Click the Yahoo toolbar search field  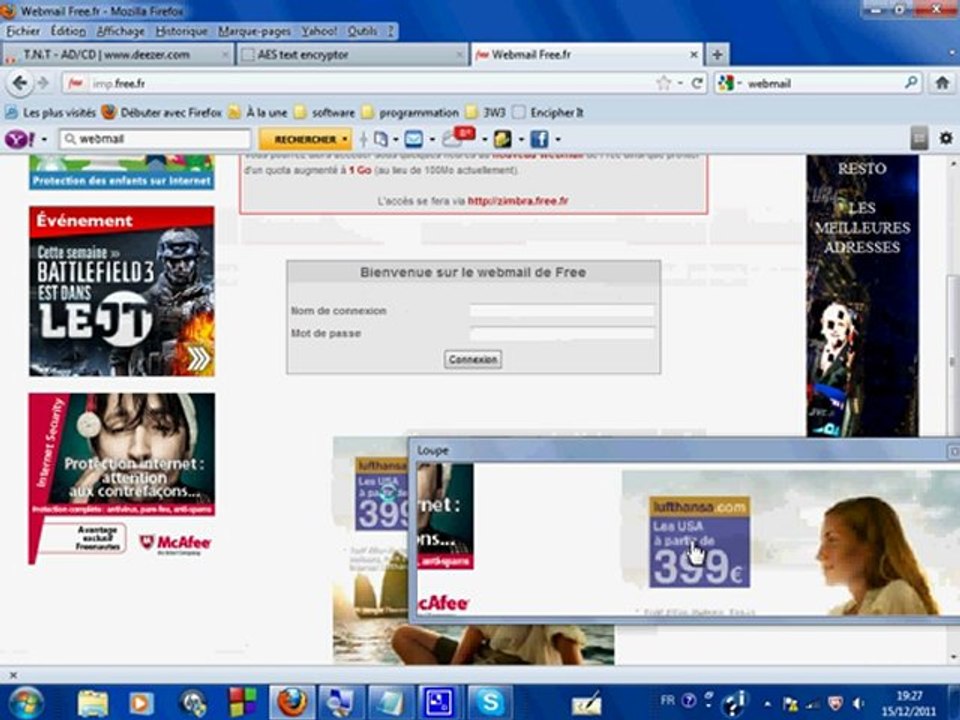(156, 139)
